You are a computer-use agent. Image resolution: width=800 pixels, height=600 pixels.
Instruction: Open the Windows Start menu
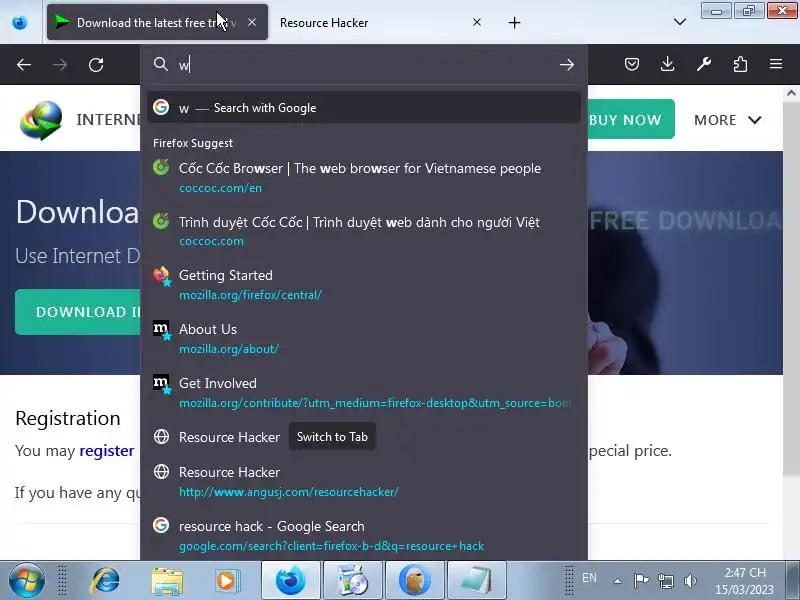click(x=27, y=580)
